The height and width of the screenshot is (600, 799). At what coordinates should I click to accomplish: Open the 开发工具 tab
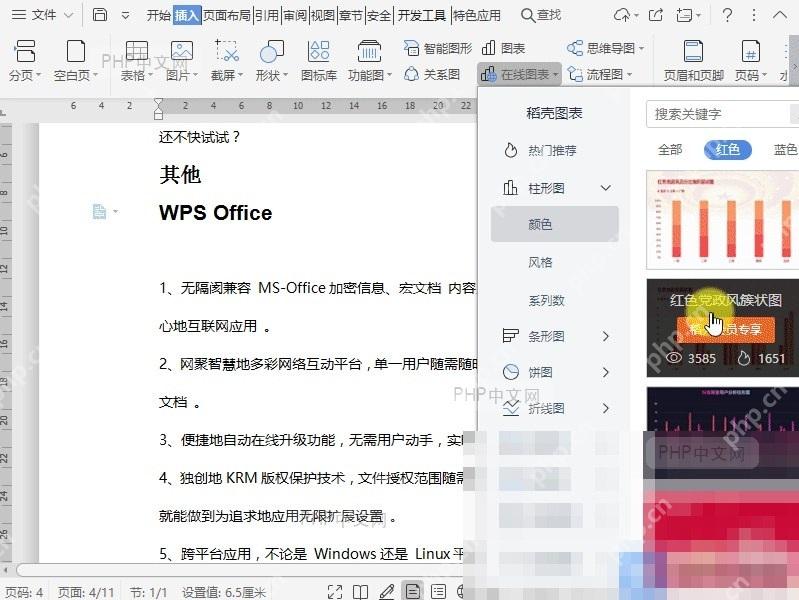pos(421,16)
